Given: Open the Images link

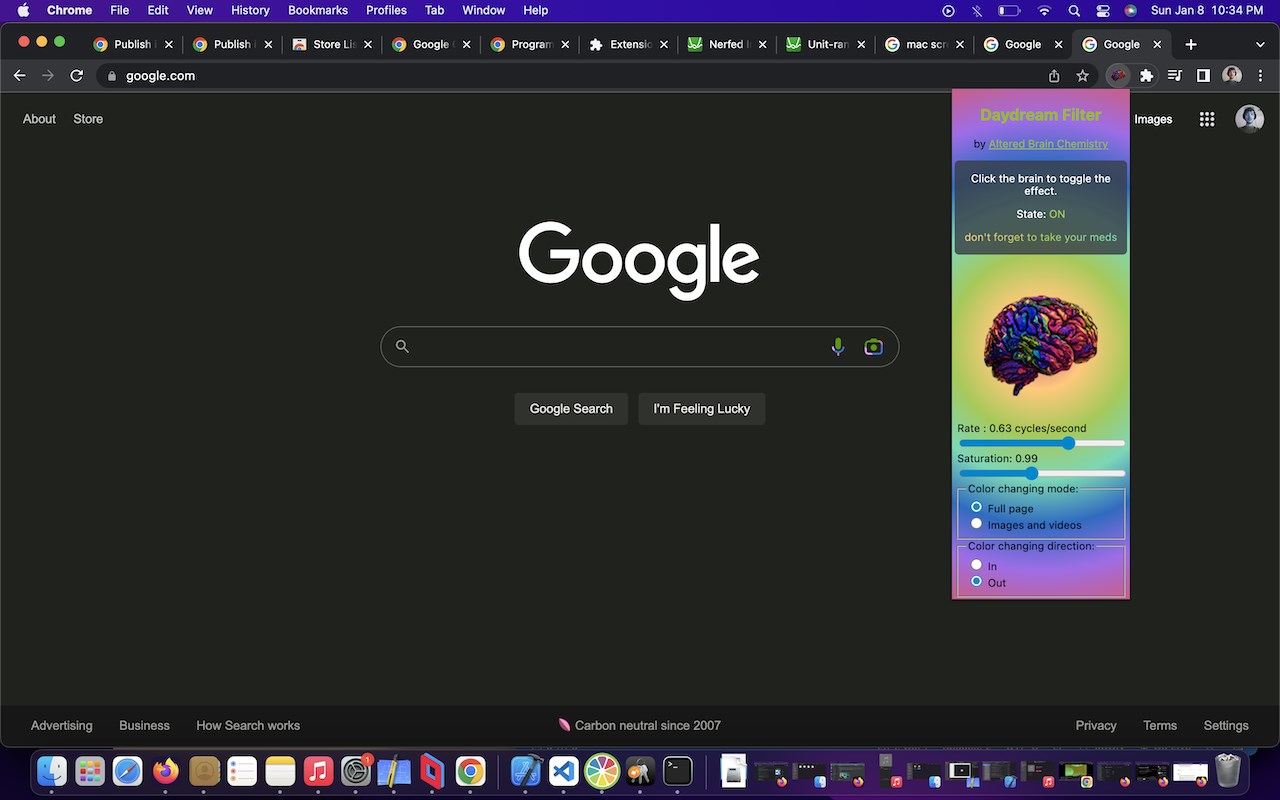Looking at the screenshot, I should click(1153, 119).
